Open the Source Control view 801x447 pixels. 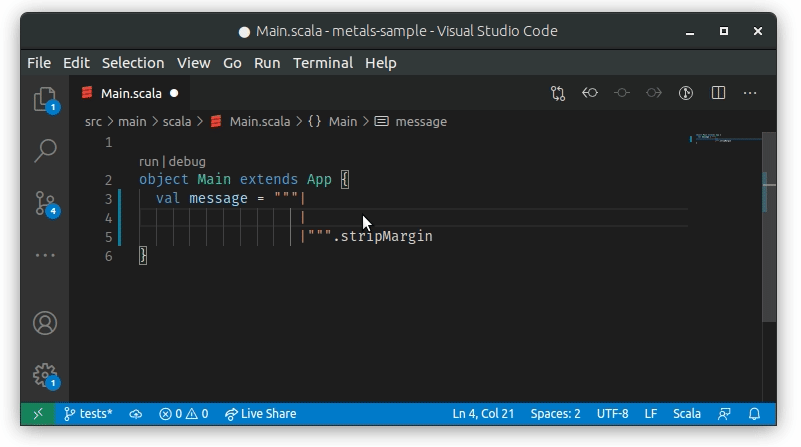(x=45, y=203)
